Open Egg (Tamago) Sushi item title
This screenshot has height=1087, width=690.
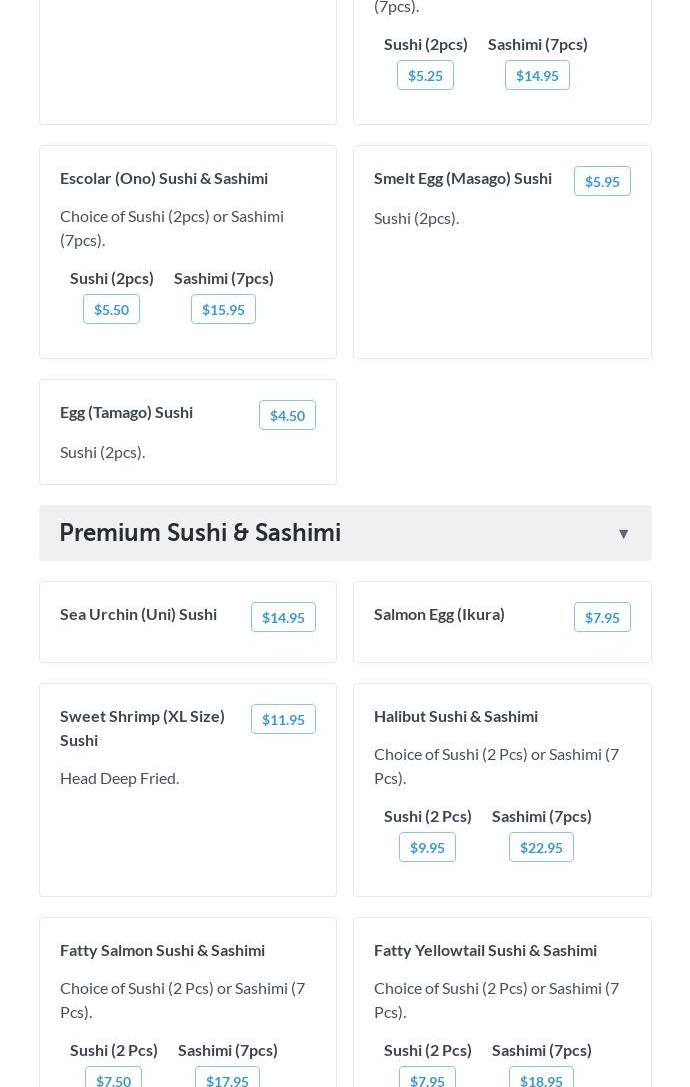[x=126, y=412]
